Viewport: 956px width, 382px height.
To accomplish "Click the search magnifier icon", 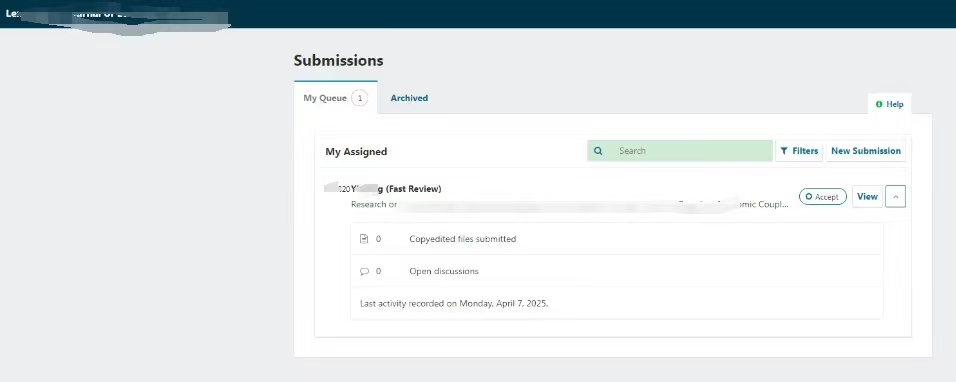I will 598,151.
